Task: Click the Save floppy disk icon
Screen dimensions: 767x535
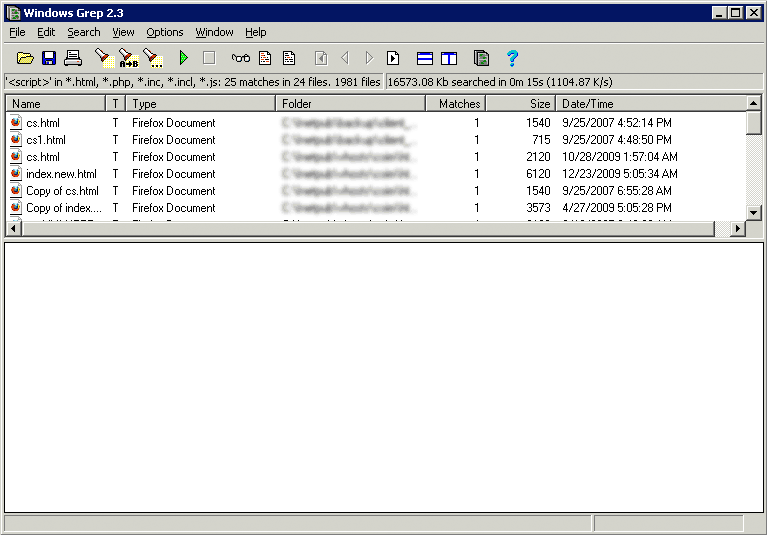Action: (49, 58)
